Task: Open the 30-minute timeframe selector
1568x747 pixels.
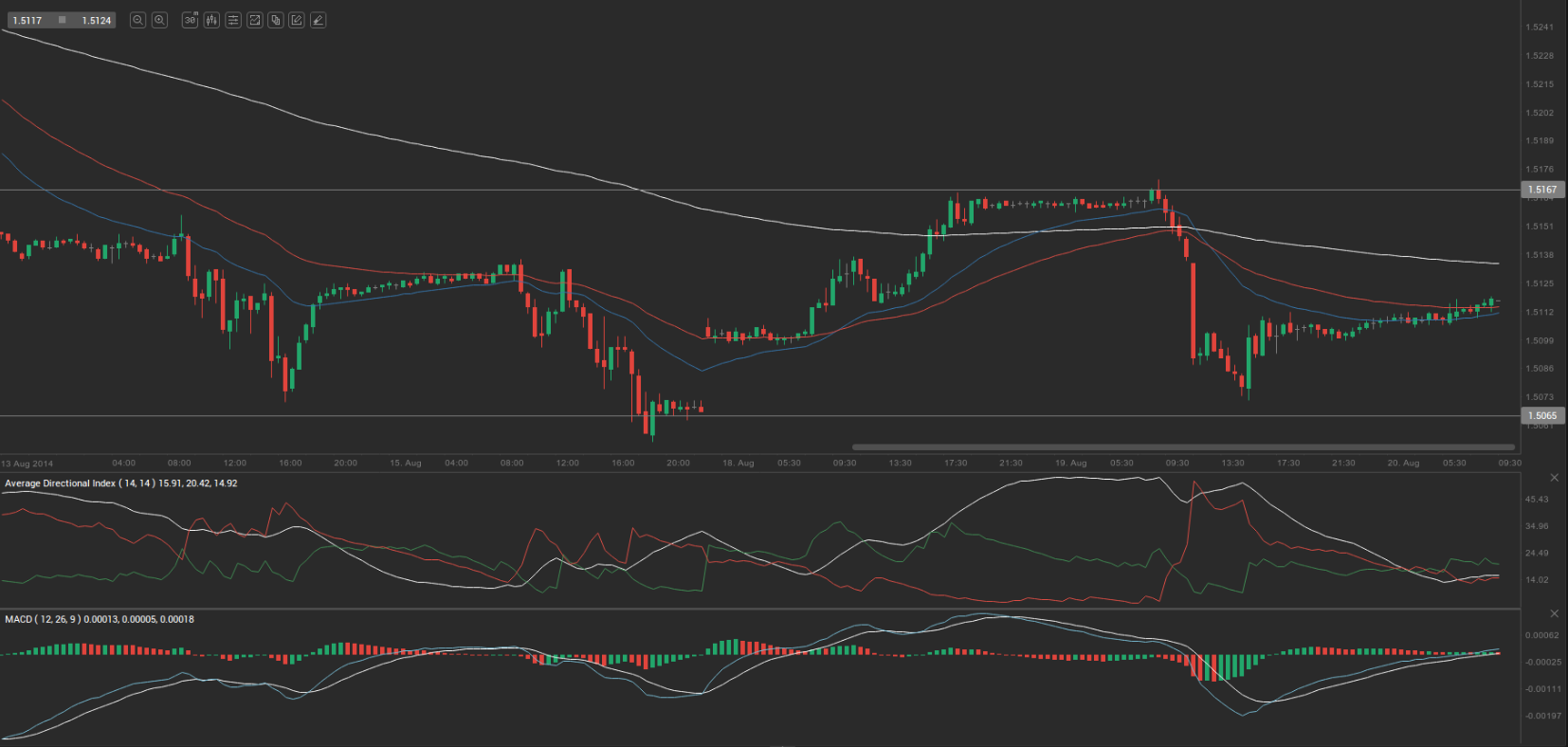Action: tap(190, 20)
